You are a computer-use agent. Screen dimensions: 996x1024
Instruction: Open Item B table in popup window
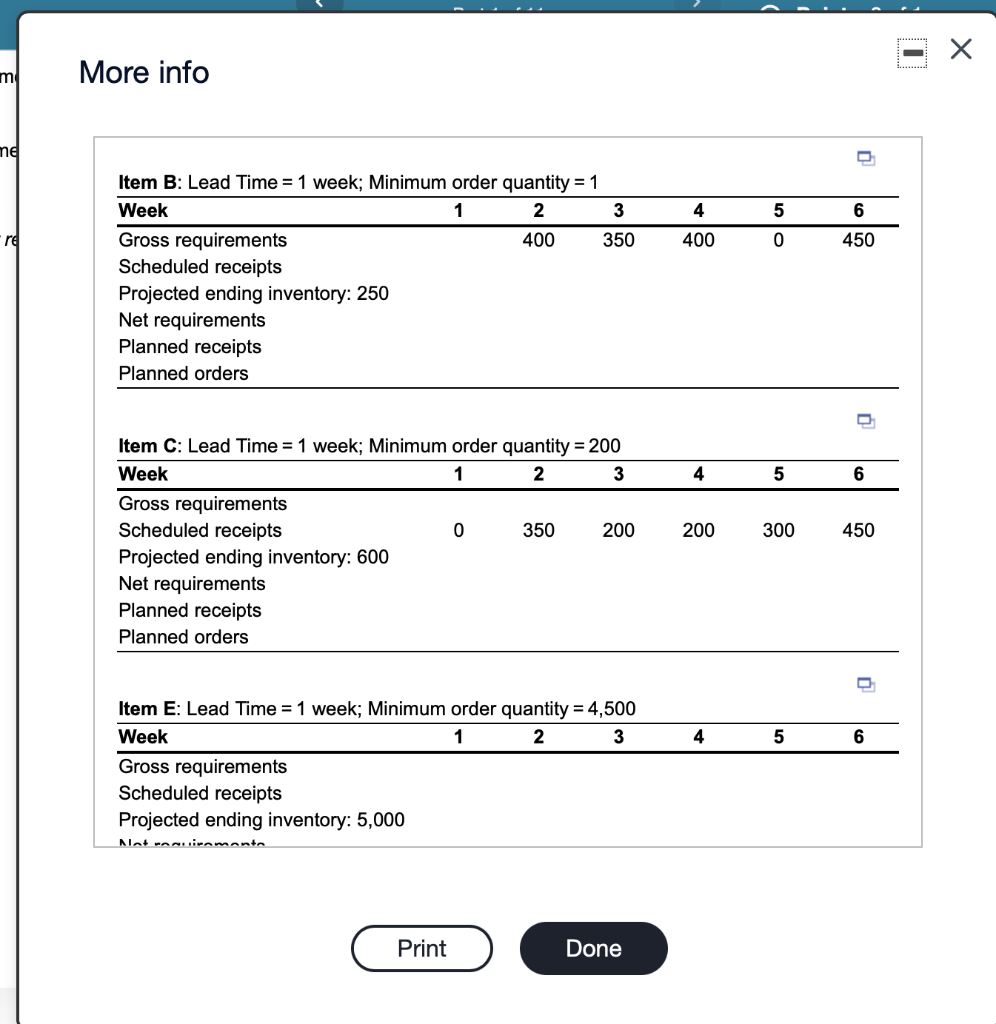[x=866, y=158]
